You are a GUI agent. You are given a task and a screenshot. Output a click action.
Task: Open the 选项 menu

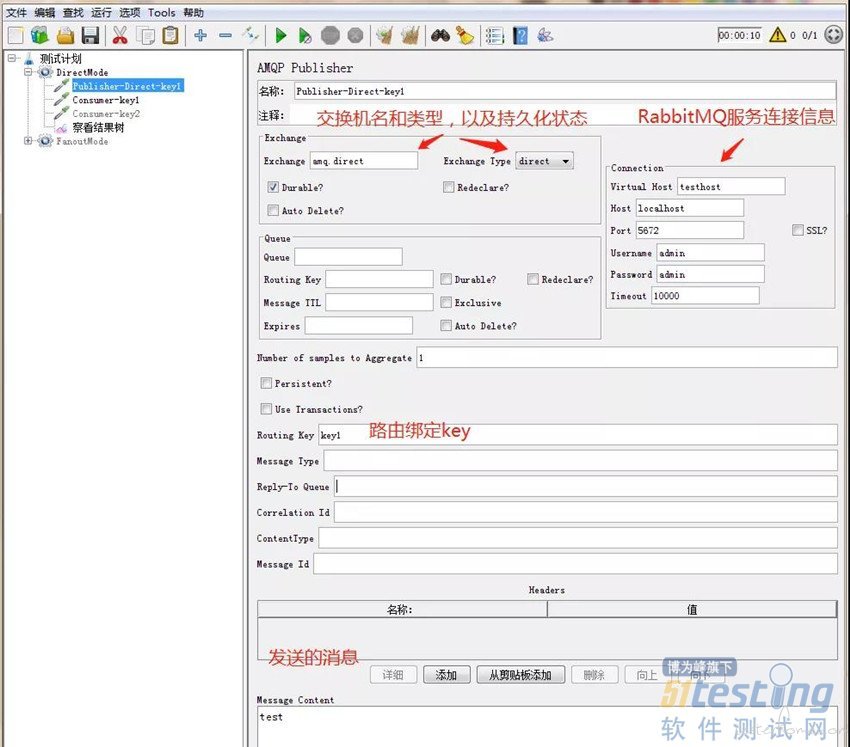130,12
